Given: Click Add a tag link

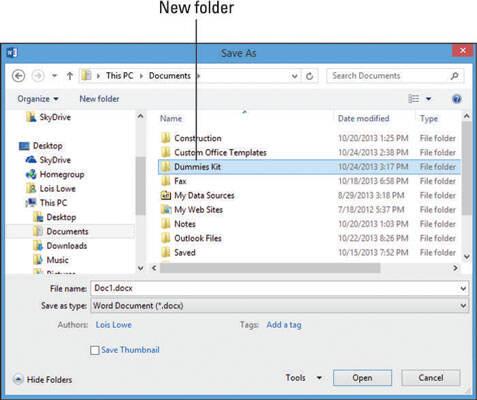Looking at the screenshot, I should (284, 325).
